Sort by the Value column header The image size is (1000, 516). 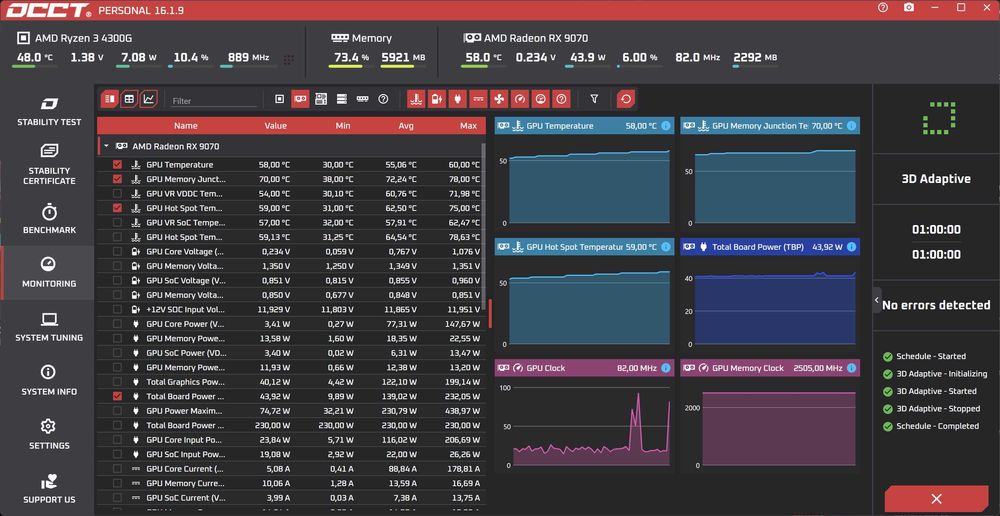click(276, 126)
